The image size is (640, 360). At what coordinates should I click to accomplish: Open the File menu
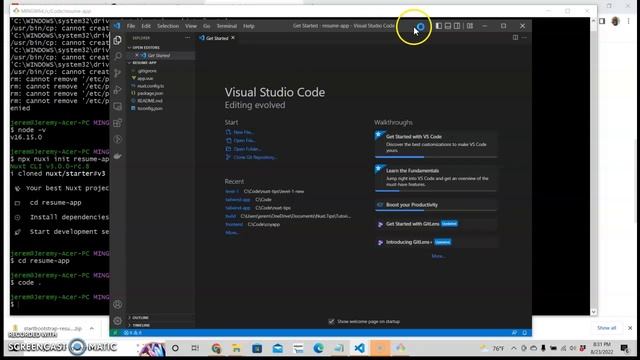pyautogui.click(x=131, y=26)
